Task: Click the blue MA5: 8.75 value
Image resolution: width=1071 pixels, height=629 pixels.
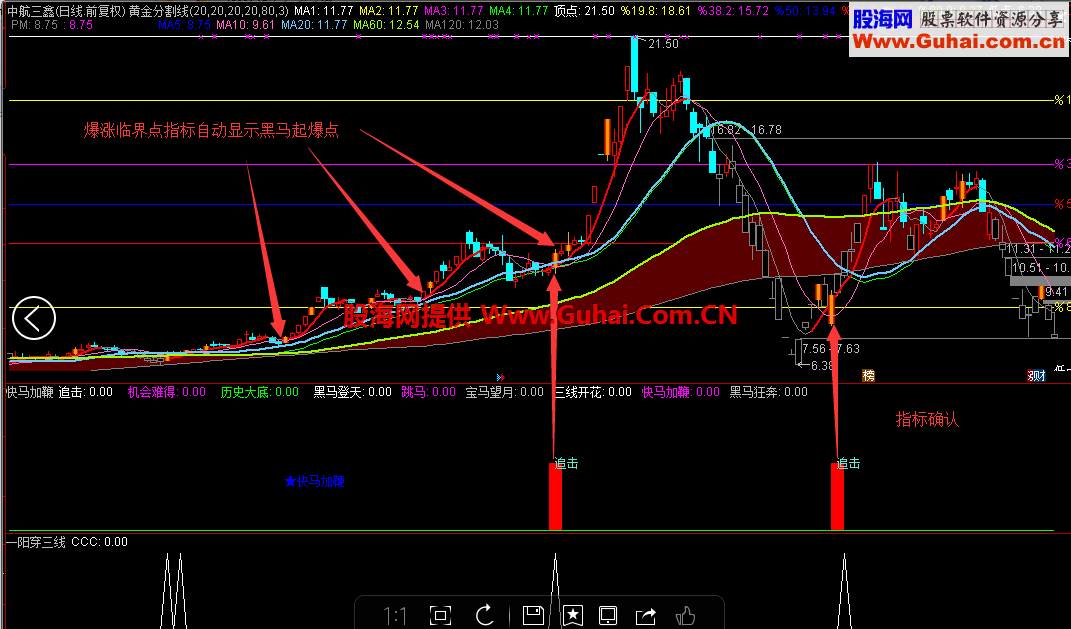Action: click(184, 25)
